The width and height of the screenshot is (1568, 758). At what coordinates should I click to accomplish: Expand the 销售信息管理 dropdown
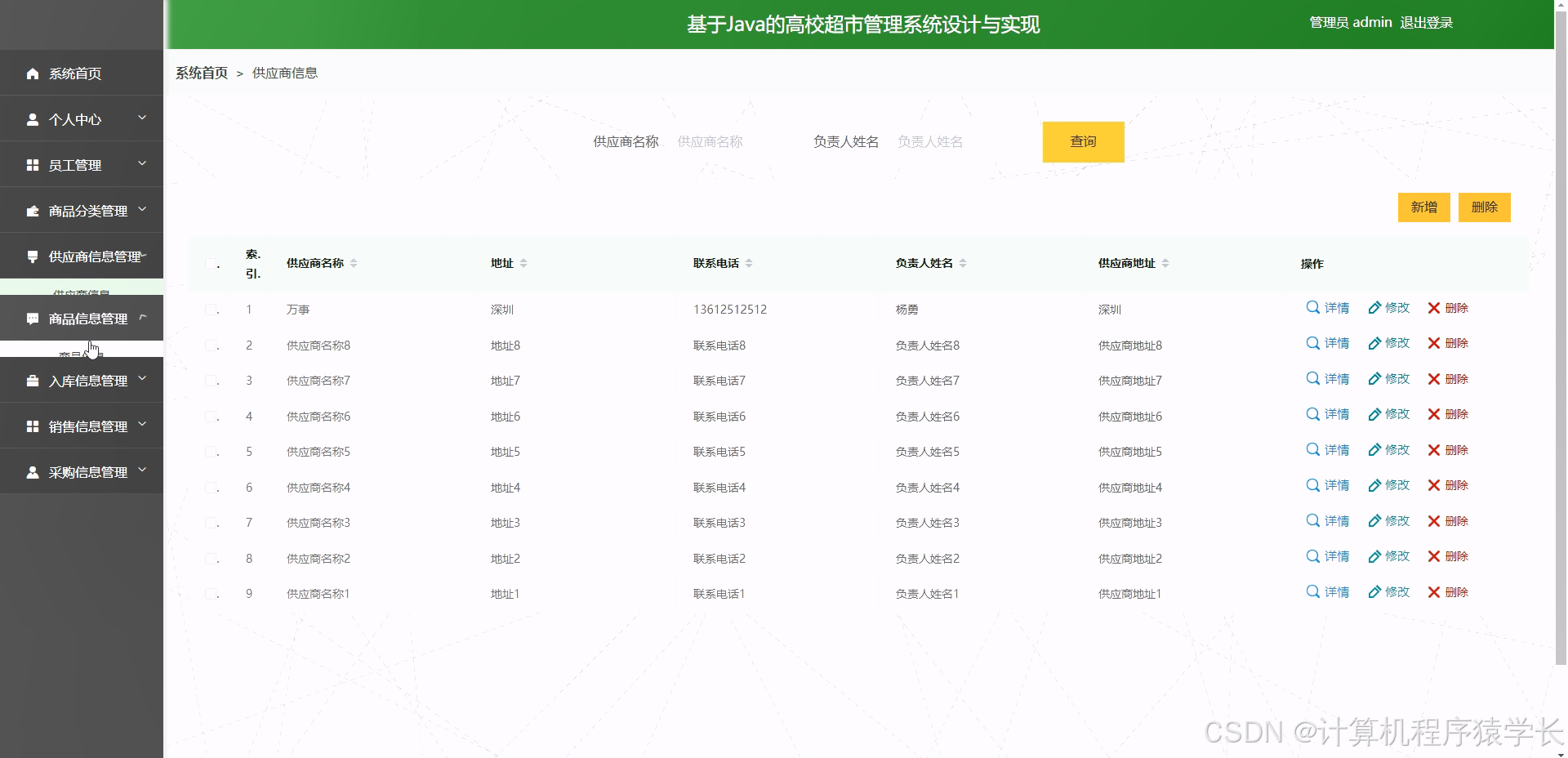[144, 426]
